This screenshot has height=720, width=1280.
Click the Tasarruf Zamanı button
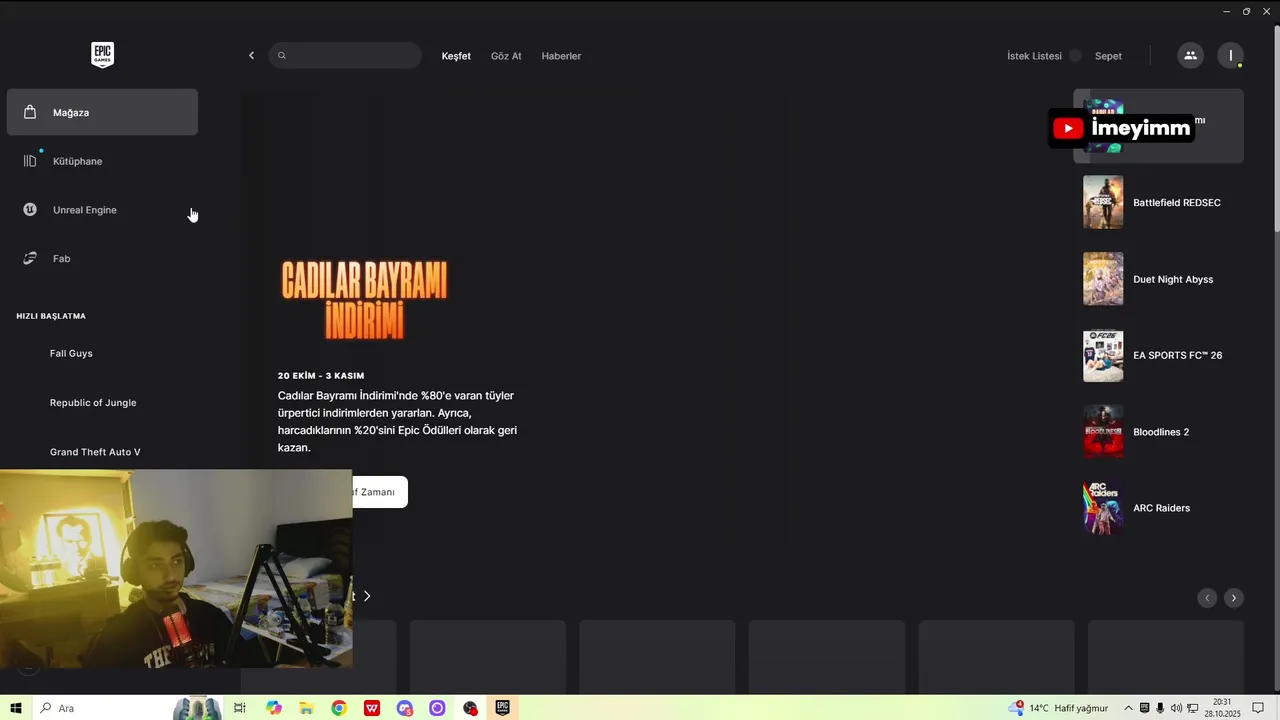[380, 492]
